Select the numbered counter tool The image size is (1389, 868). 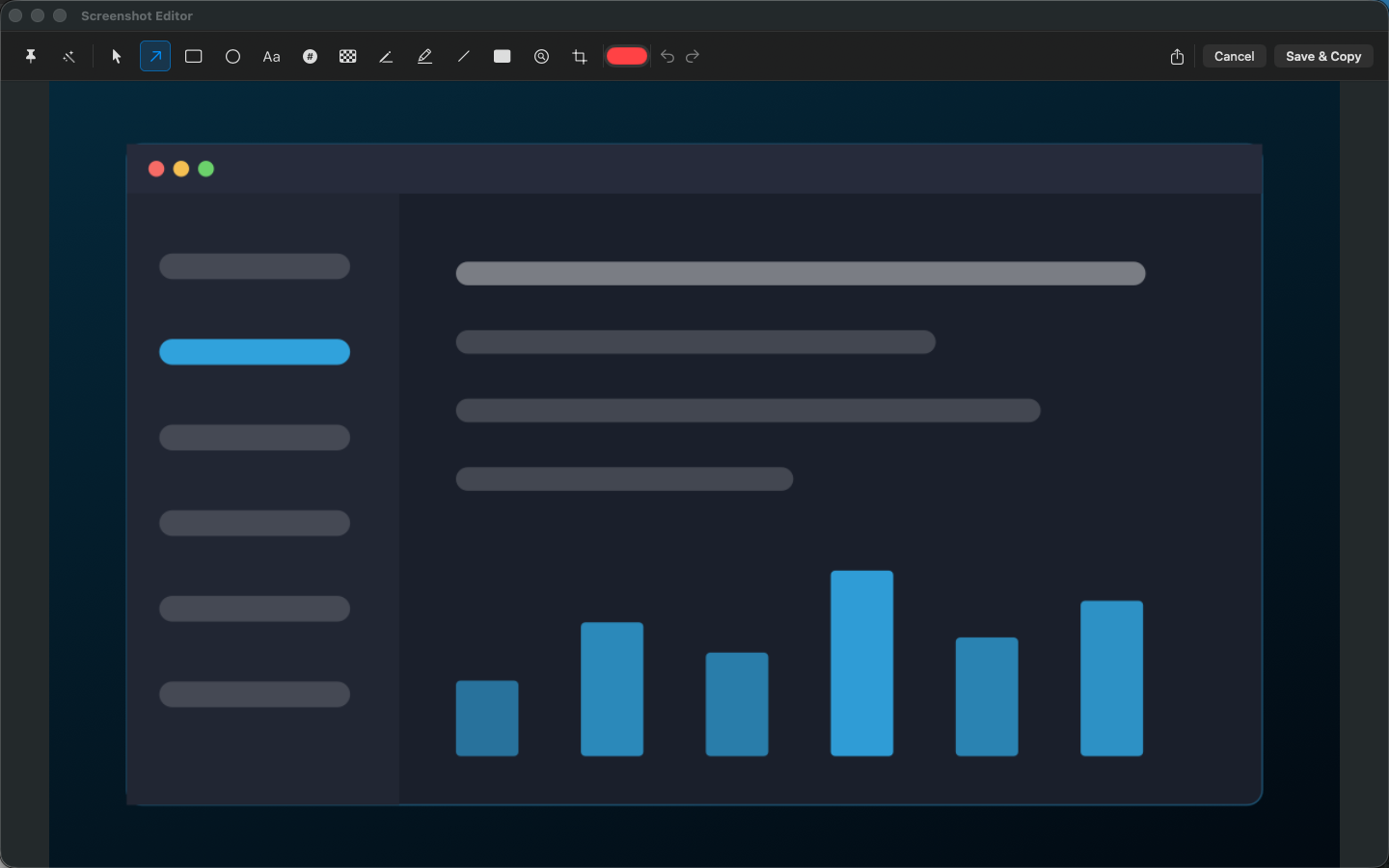click(310, 57)
